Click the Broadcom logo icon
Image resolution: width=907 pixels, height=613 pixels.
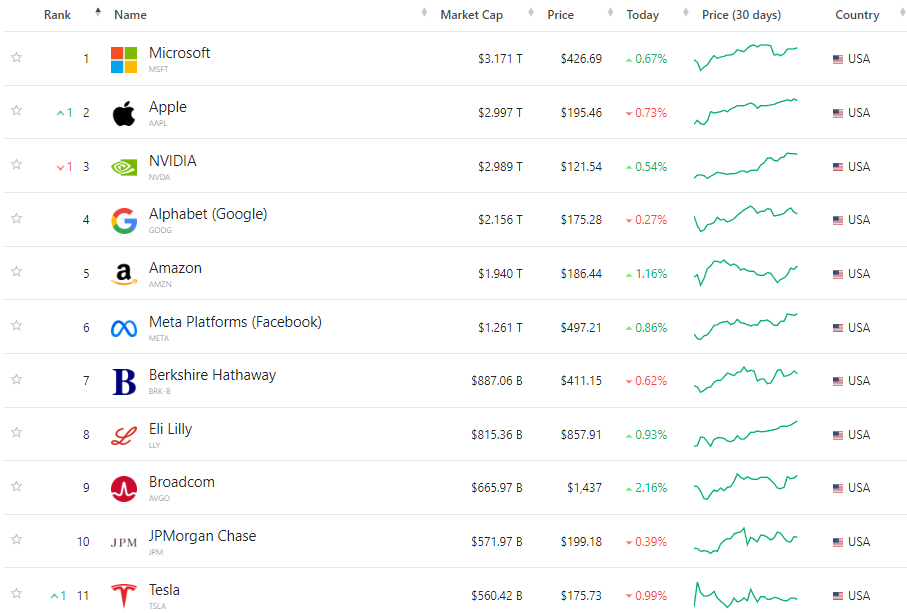pos(124,489)
